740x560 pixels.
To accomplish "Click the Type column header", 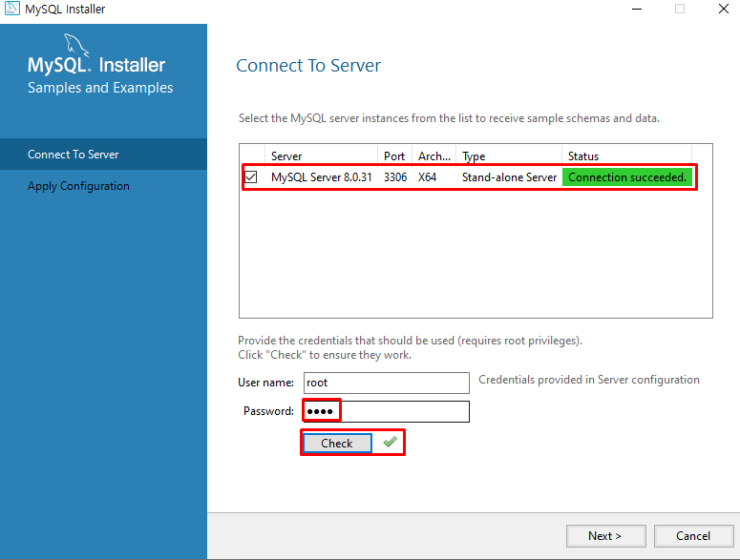I will click(509, 156).
